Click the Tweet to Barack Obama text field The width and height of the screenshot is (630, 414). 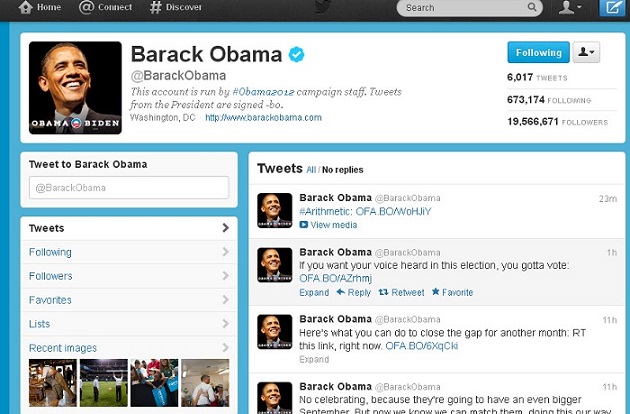click(x=129, y=188)
